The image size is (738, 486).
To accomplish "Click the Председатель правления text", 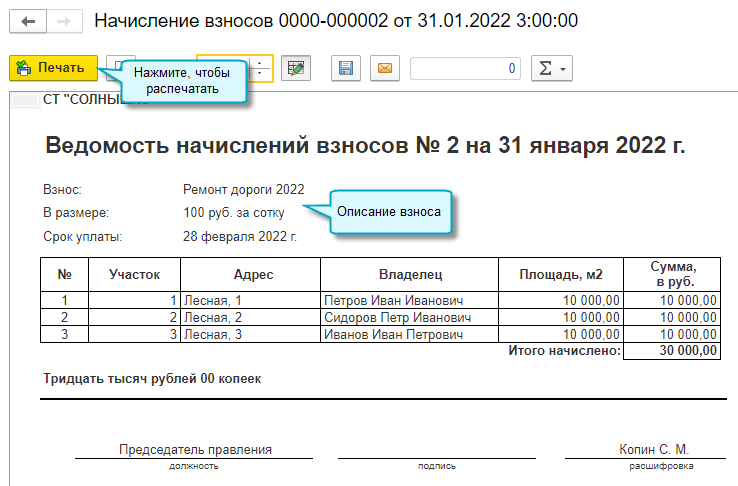I will tap(195, 449).
